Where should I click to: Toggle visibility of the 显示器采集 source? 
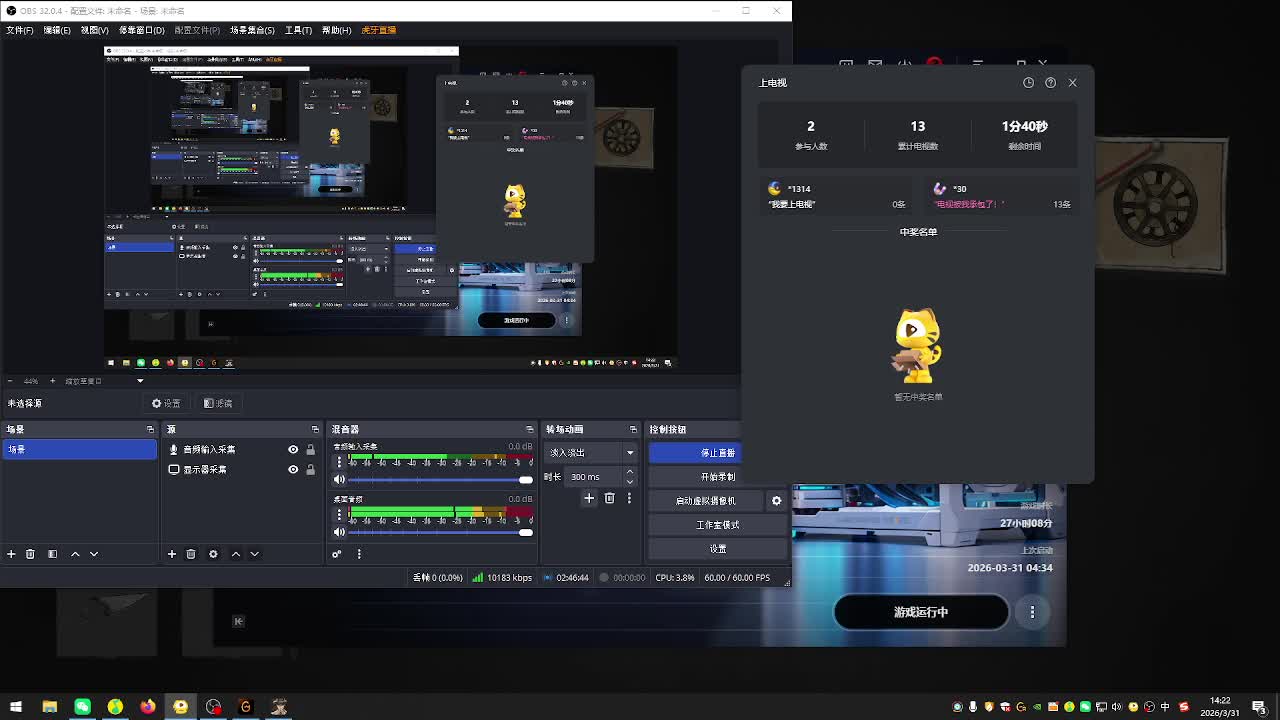pyautogui.click(x=293, y=470)
